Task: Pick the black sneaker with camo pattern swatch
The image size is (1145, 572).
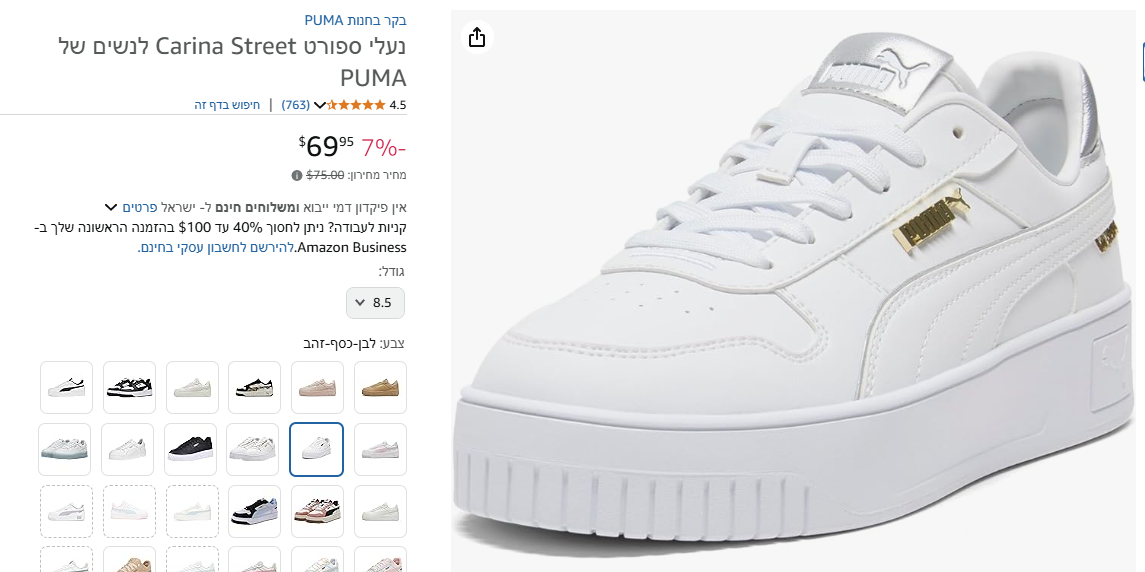Action: (x=254, y=387)
